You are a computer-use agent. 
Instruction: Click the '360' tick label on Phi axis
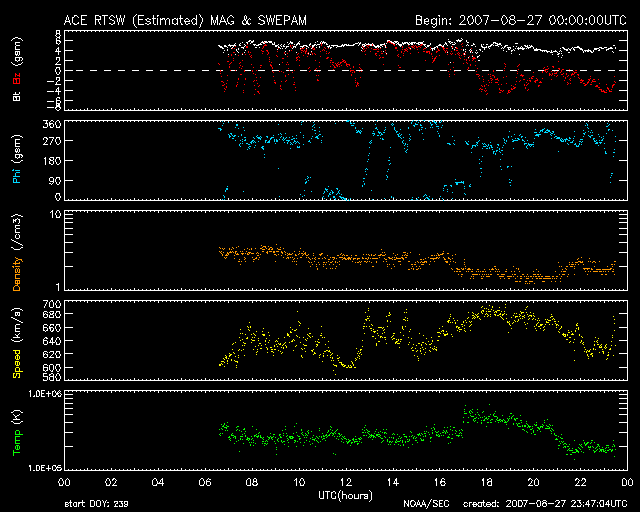[52, 125]
